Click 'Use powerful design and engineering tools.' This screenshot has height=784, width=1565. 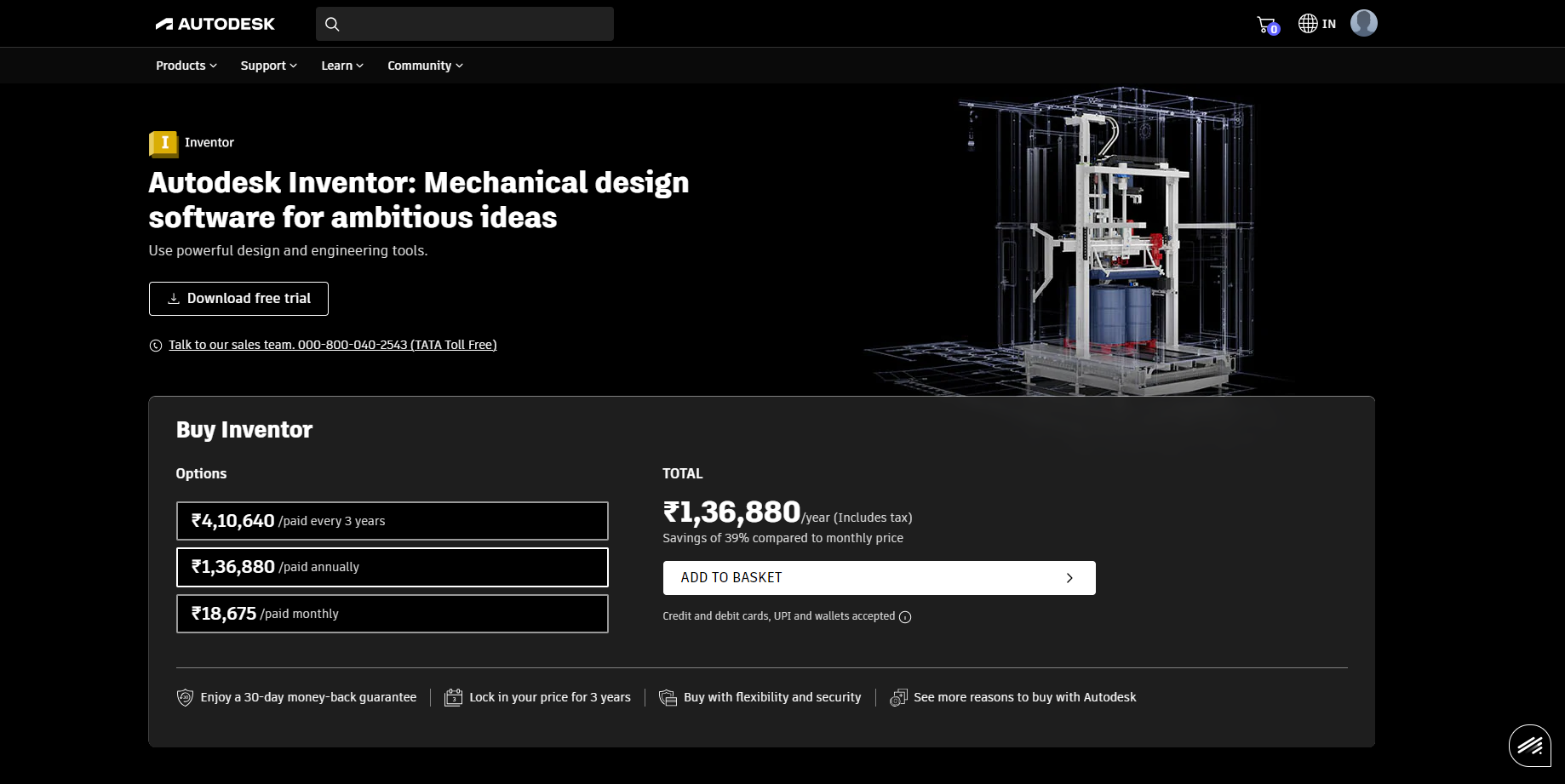click(289, 250)
